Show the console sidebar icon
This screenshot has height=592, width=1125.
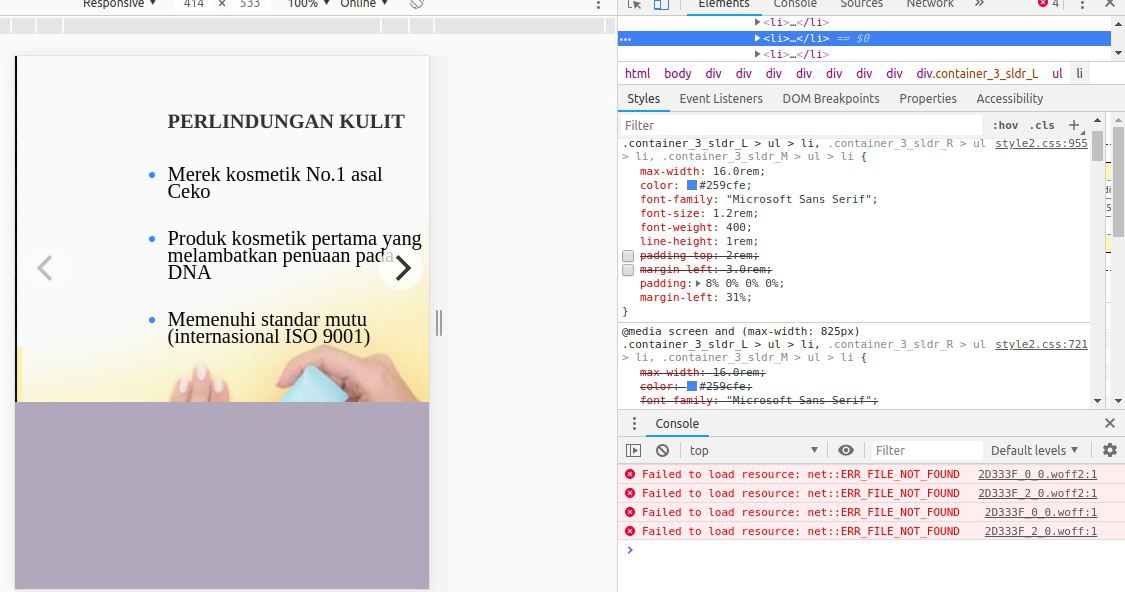[x=634, y=451]
